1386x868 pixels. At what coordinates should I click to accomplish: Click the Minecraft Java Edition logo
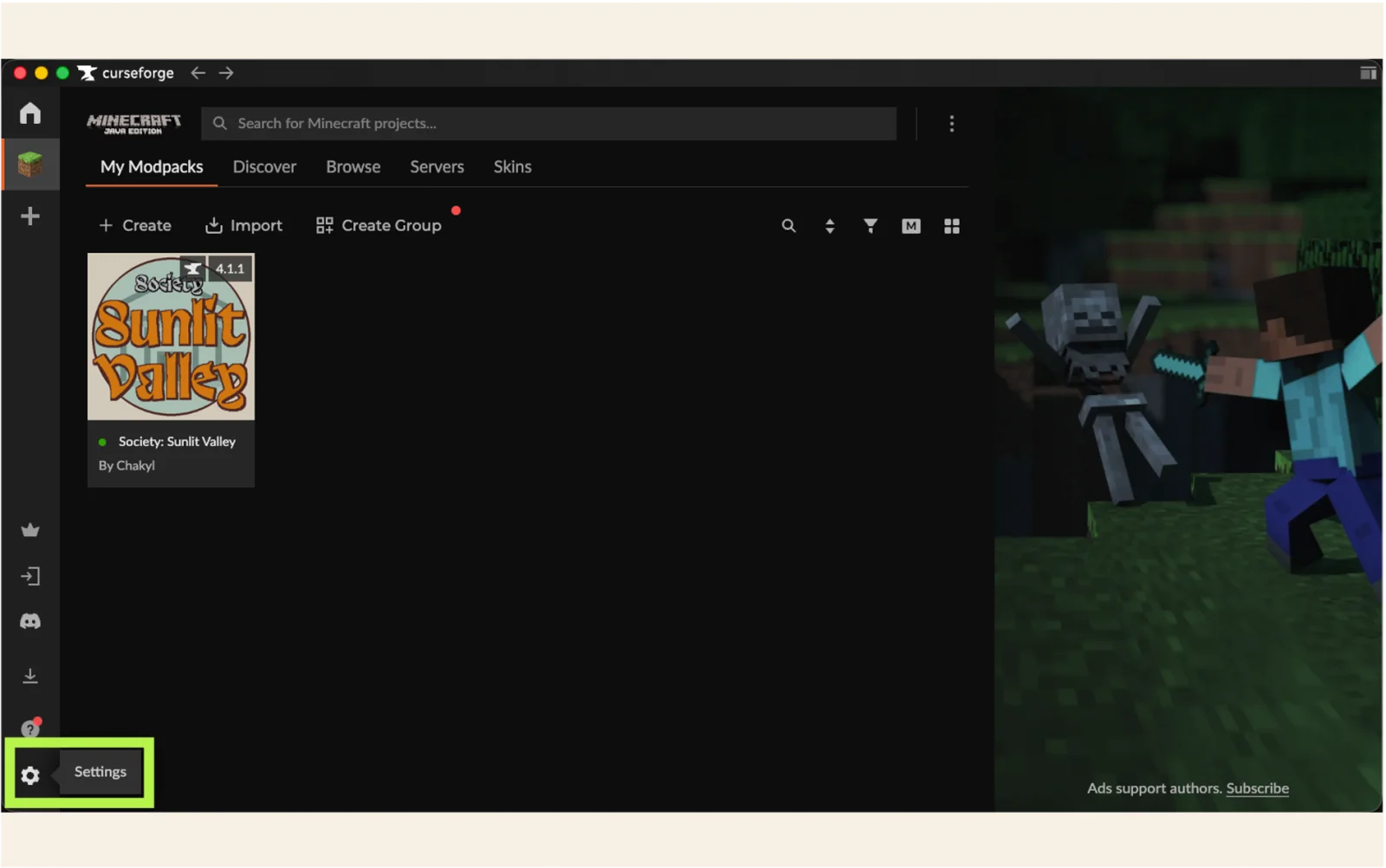tap(133, 124)
